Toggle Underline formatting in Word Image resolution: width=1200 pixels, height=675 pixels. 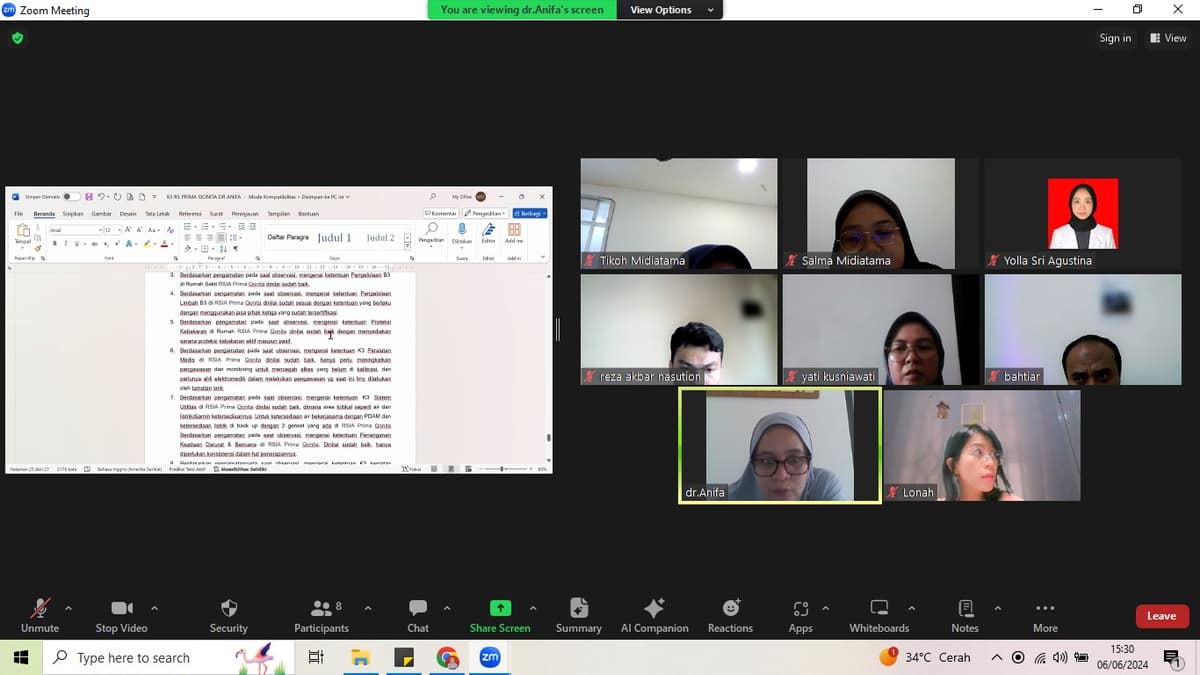(x=76, y=244)
